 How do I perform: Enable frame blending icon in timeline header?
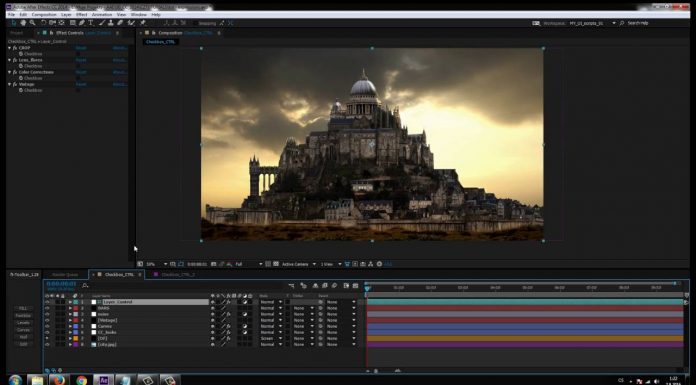(325, 286)
